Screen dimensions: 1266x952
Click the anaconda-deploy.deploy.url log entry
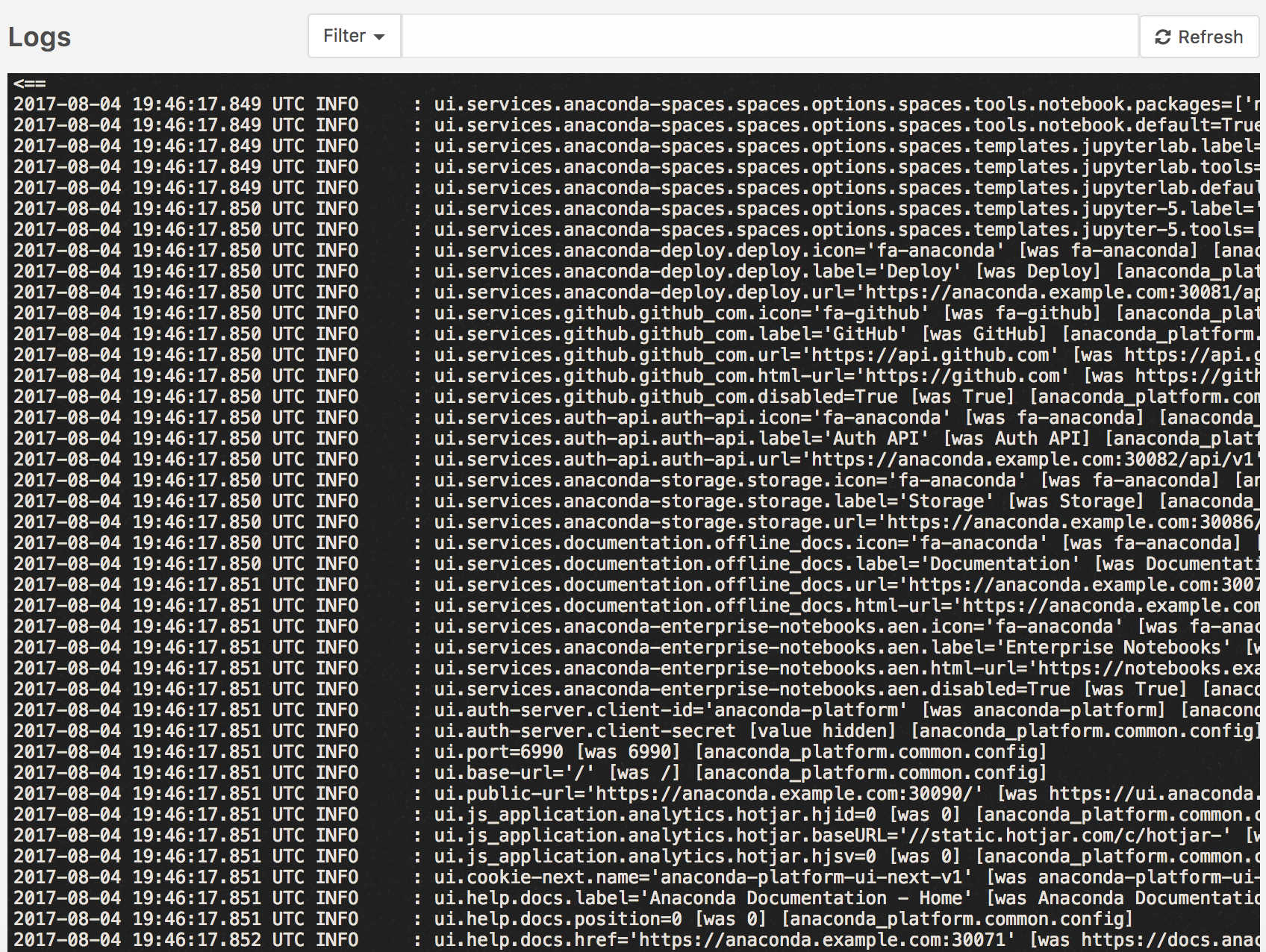[637, 292]
